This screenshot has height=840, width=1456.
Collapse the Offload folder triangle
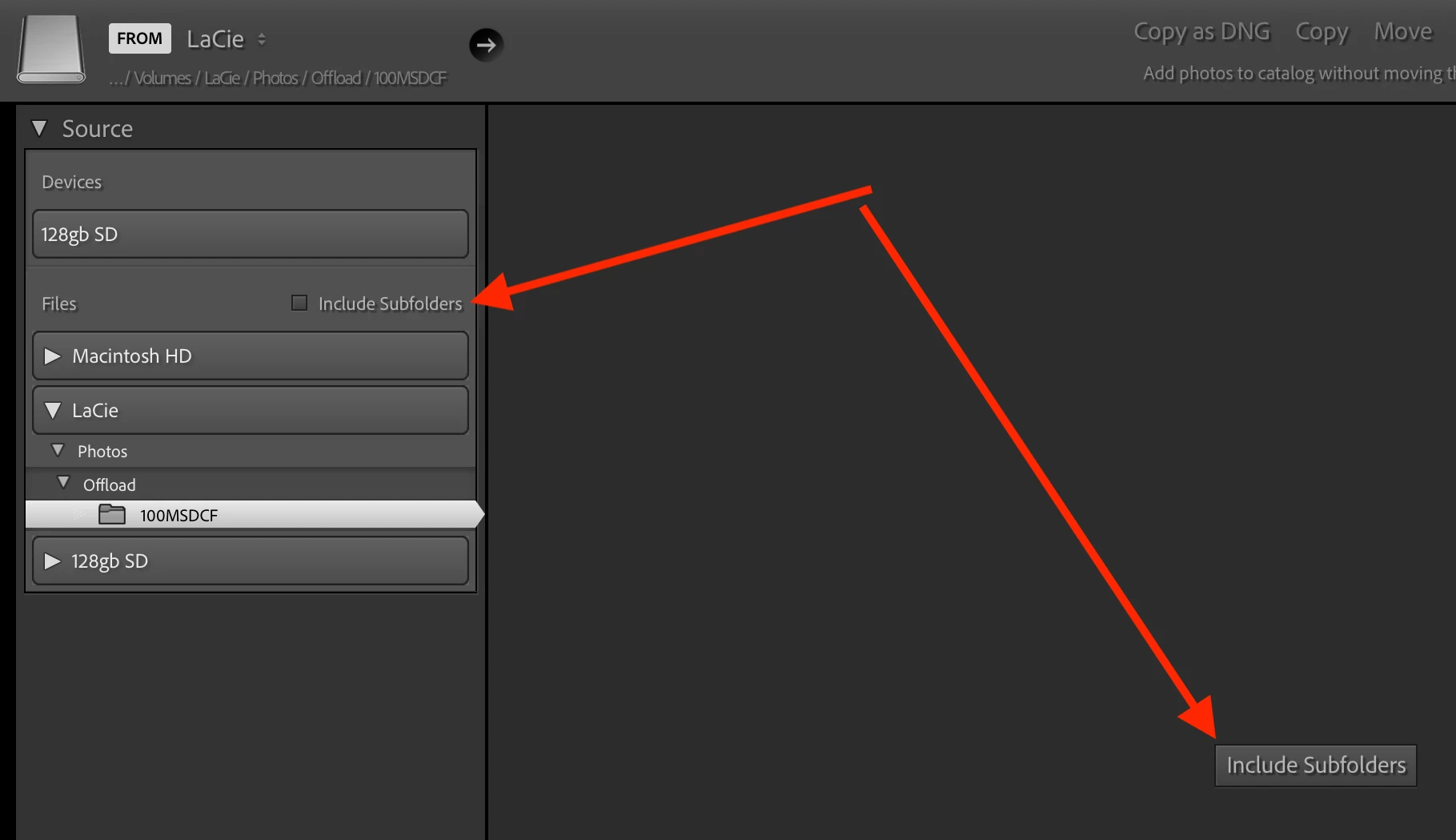coord(63,483)
